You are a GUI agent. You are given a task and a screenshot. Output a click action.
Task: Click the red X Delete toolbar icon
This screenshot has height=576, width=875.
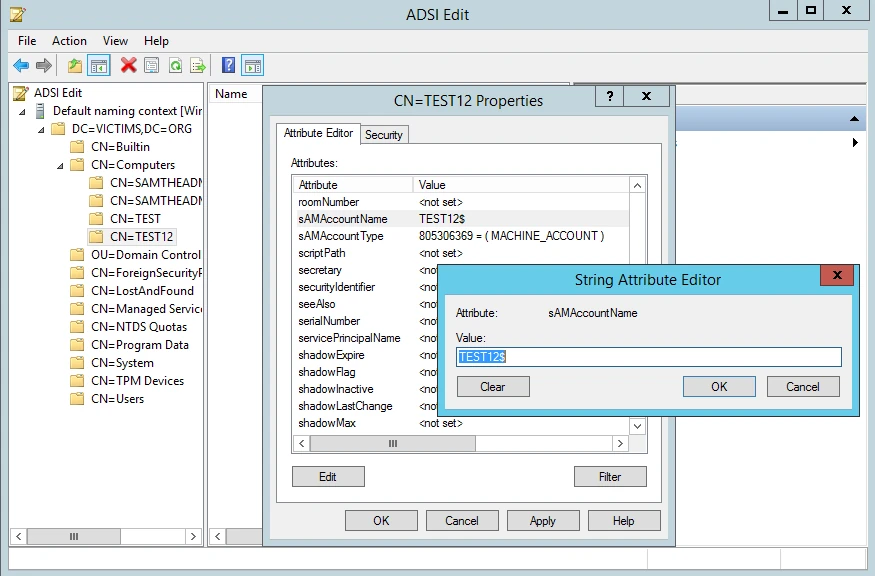(128, 65)
